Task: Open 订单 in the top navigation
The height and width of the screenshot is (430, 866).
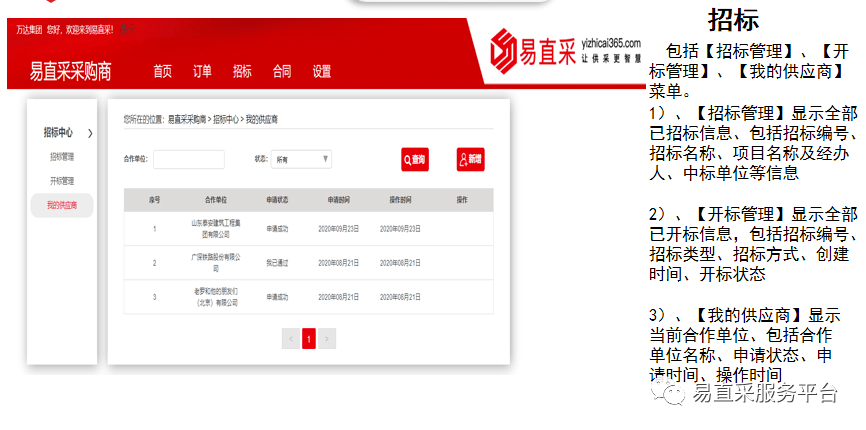Action: pyautogui.click(x=202, y=71)
